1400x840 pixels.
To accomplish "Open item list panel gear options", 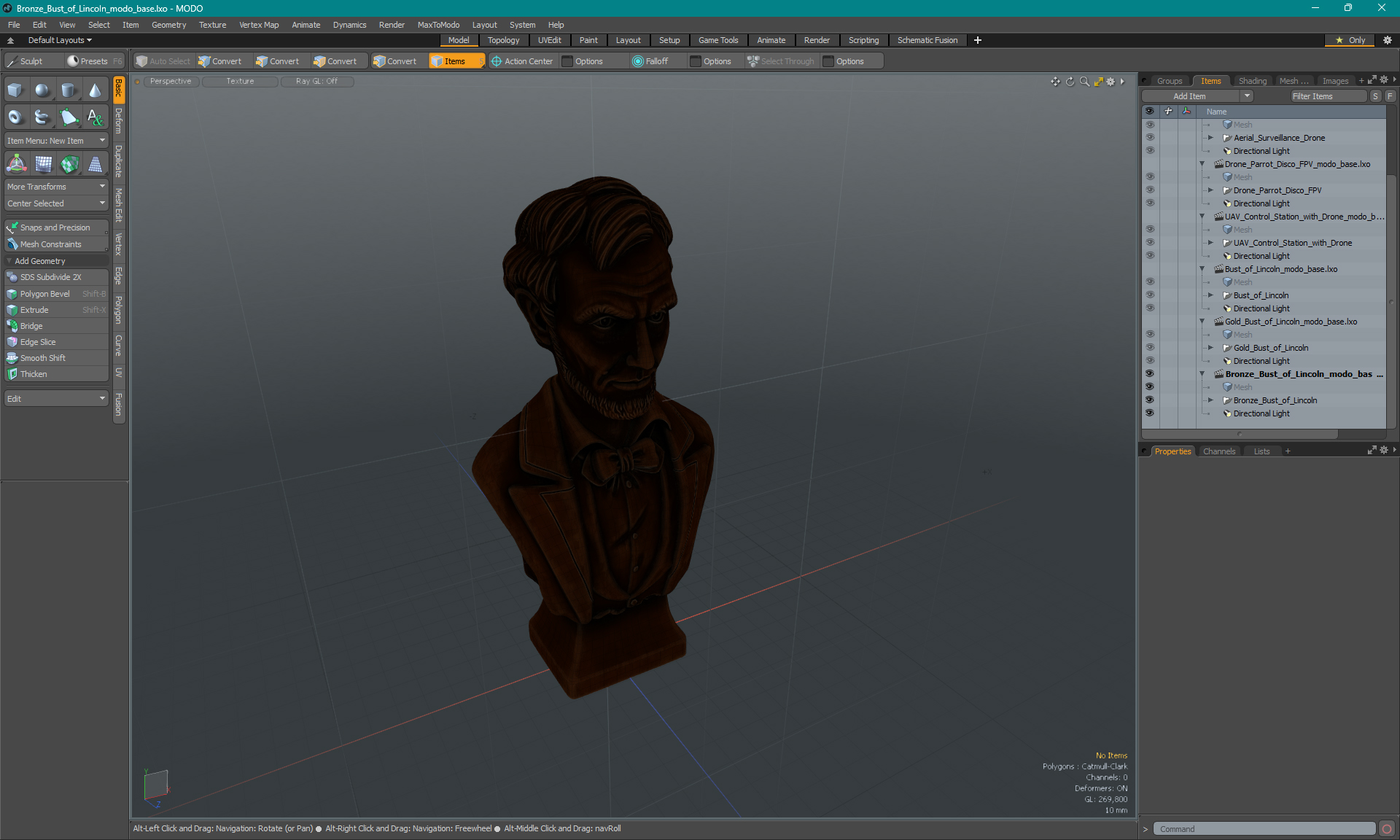I will coord(1383,80).
